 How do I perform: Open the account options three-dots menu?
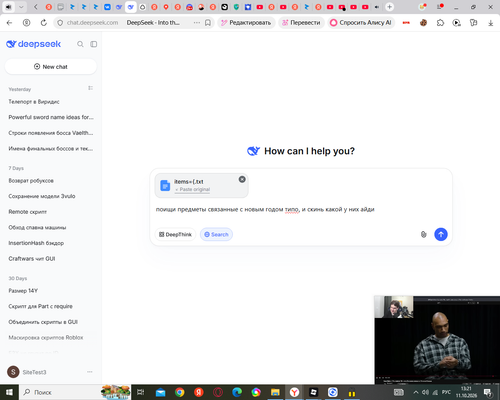90,372
